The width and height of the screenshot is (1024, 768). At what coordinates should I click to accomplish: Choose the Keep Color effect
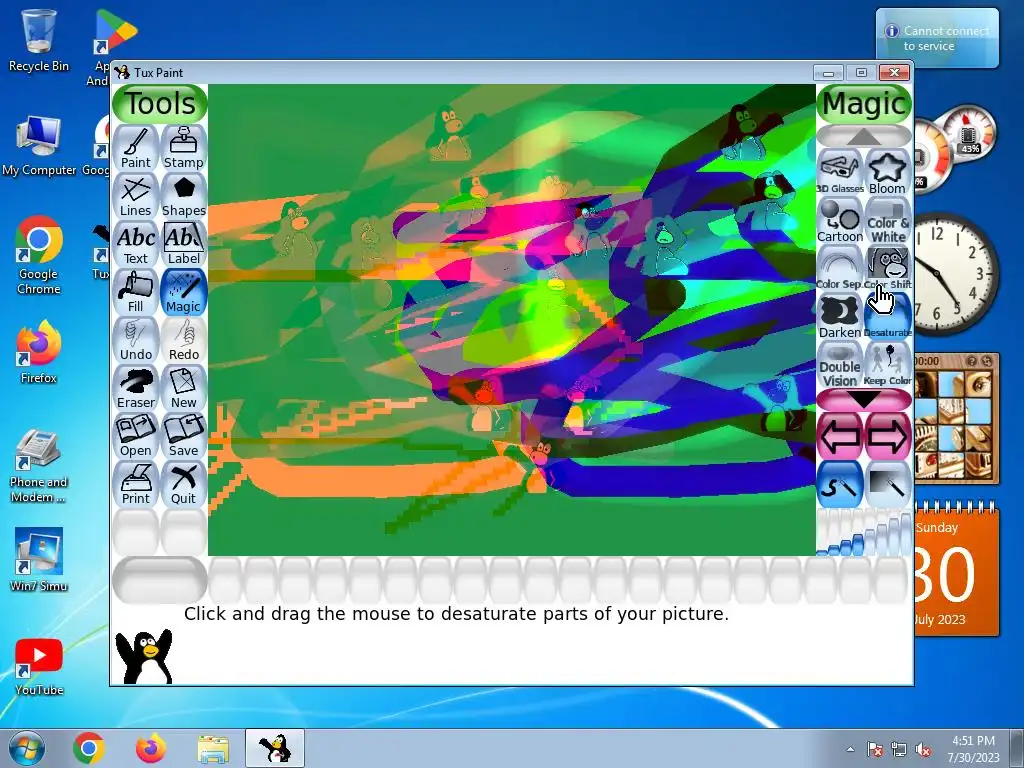[888, 364]
